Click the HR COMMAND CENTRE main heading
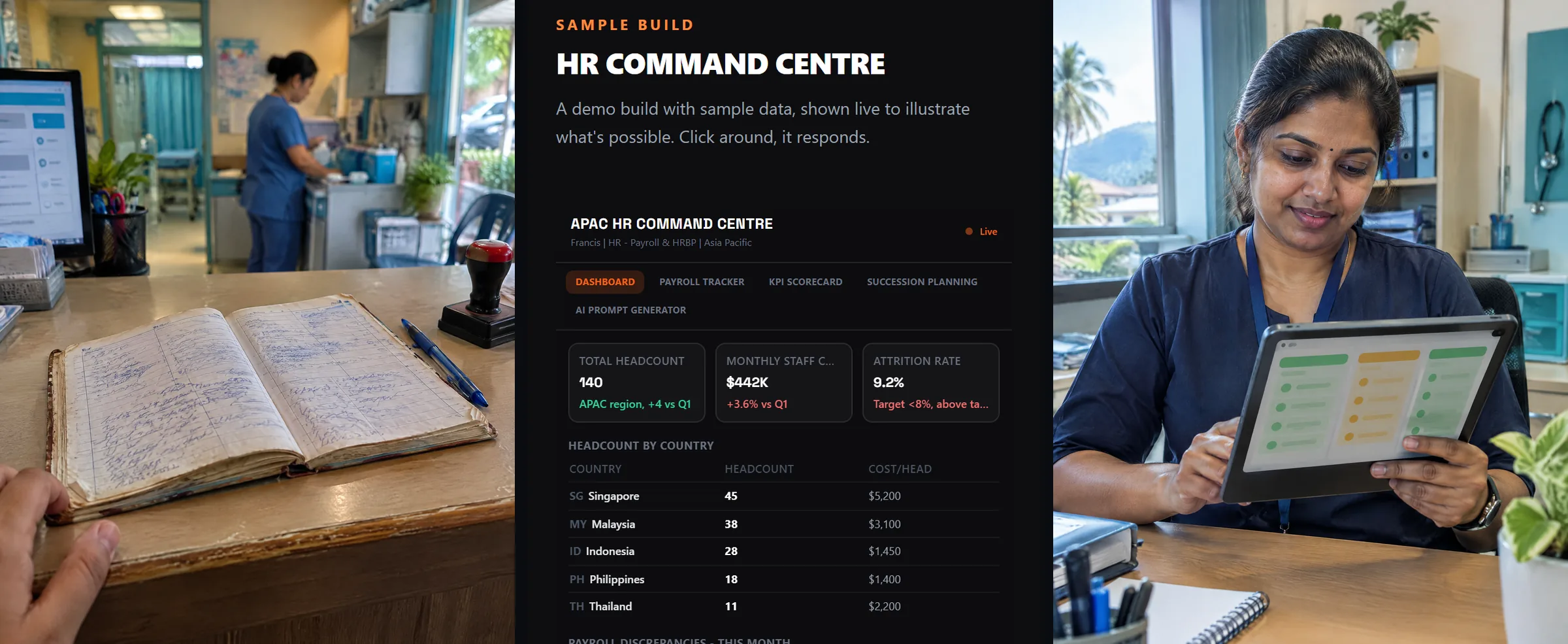 point(721,64)
